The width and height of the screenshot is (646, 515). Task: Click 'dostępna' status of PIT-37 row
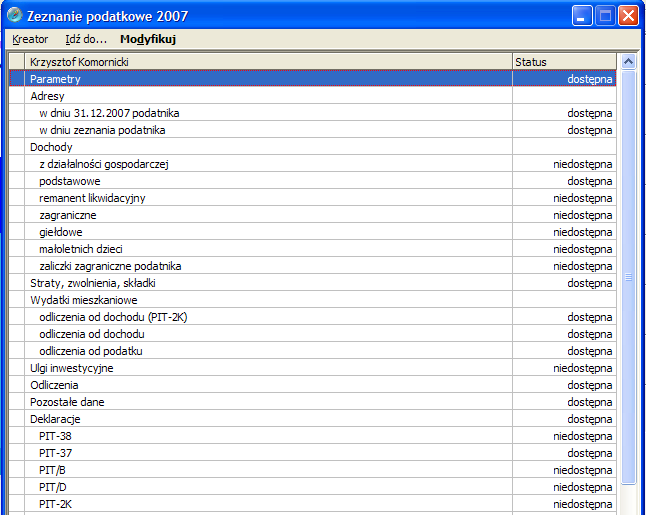pyautogui.click(x=590, y=454)
